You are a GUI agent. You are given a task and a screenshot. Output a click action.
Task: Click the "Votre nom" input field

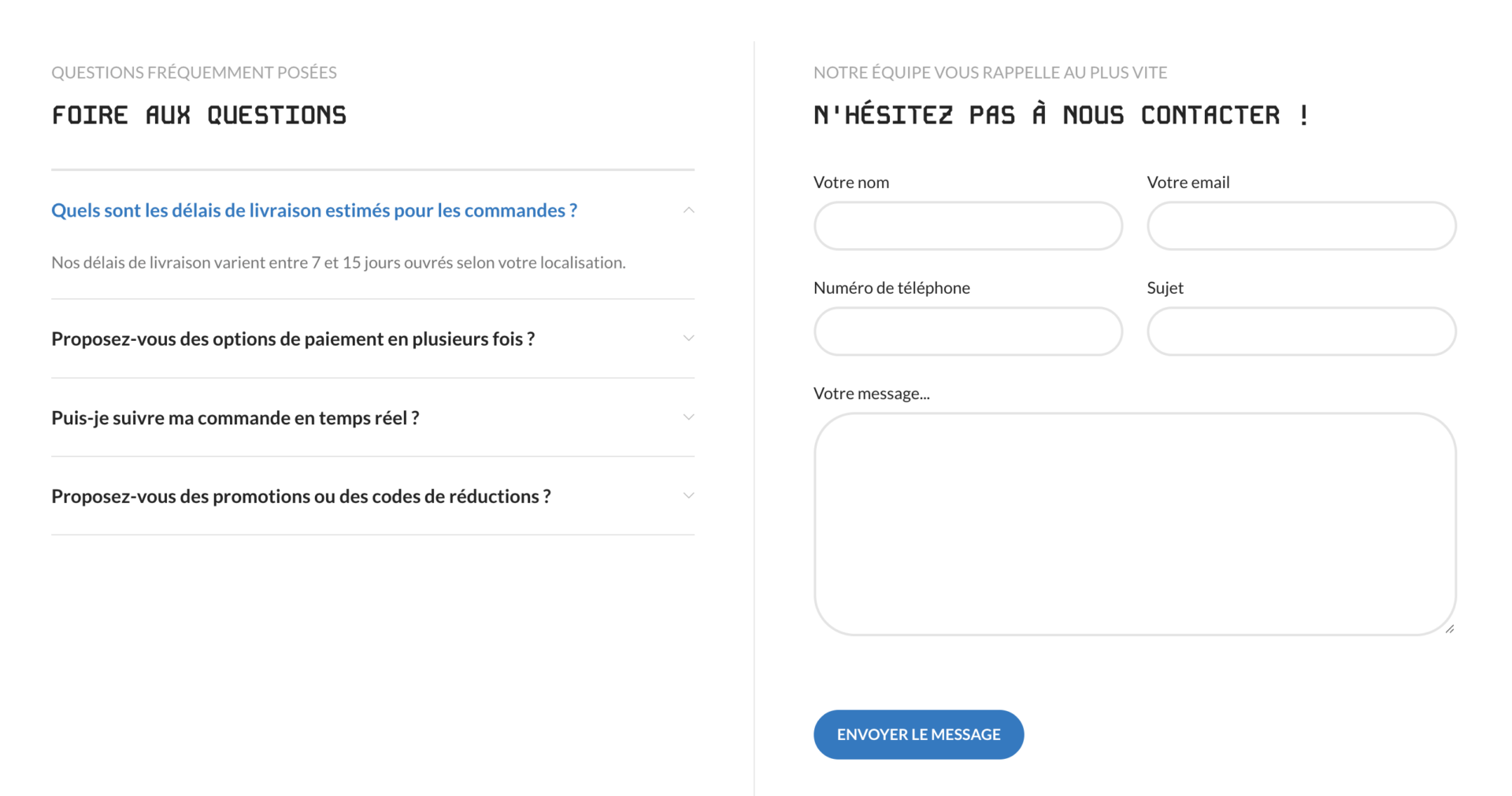pyautogui.click(x=968, y=226)
